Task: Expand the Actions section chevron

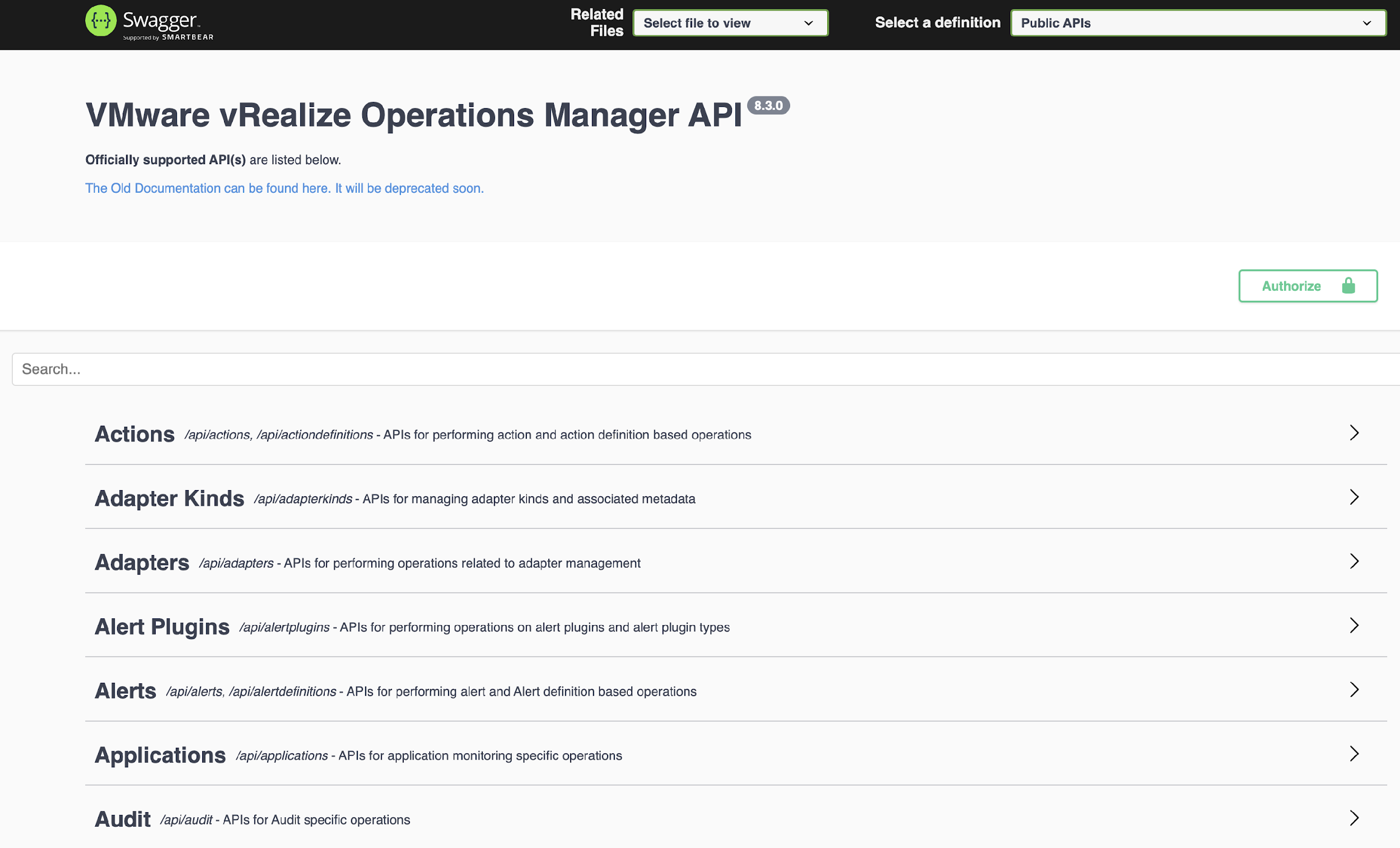Action: point(1354,433)
